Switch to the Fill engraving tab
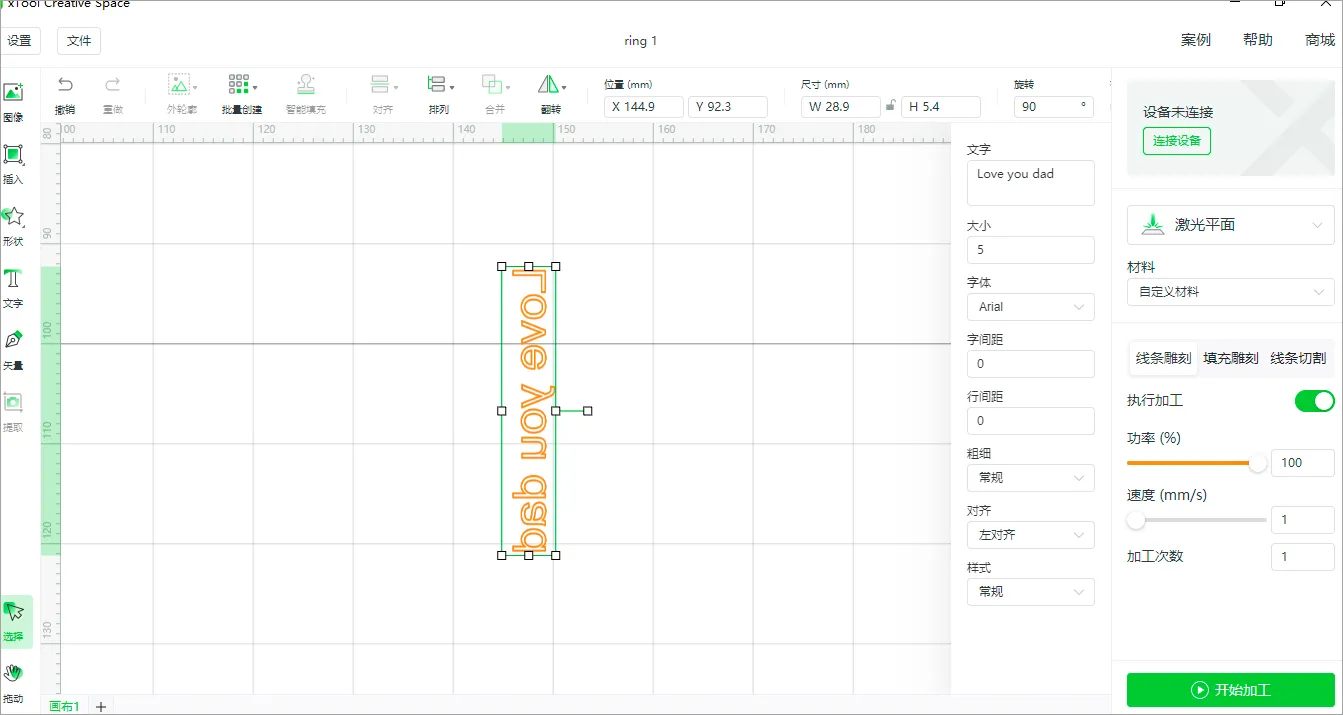Image resolution: width=1343 pixels, height=715 pixels. [x=1230, y=358]
